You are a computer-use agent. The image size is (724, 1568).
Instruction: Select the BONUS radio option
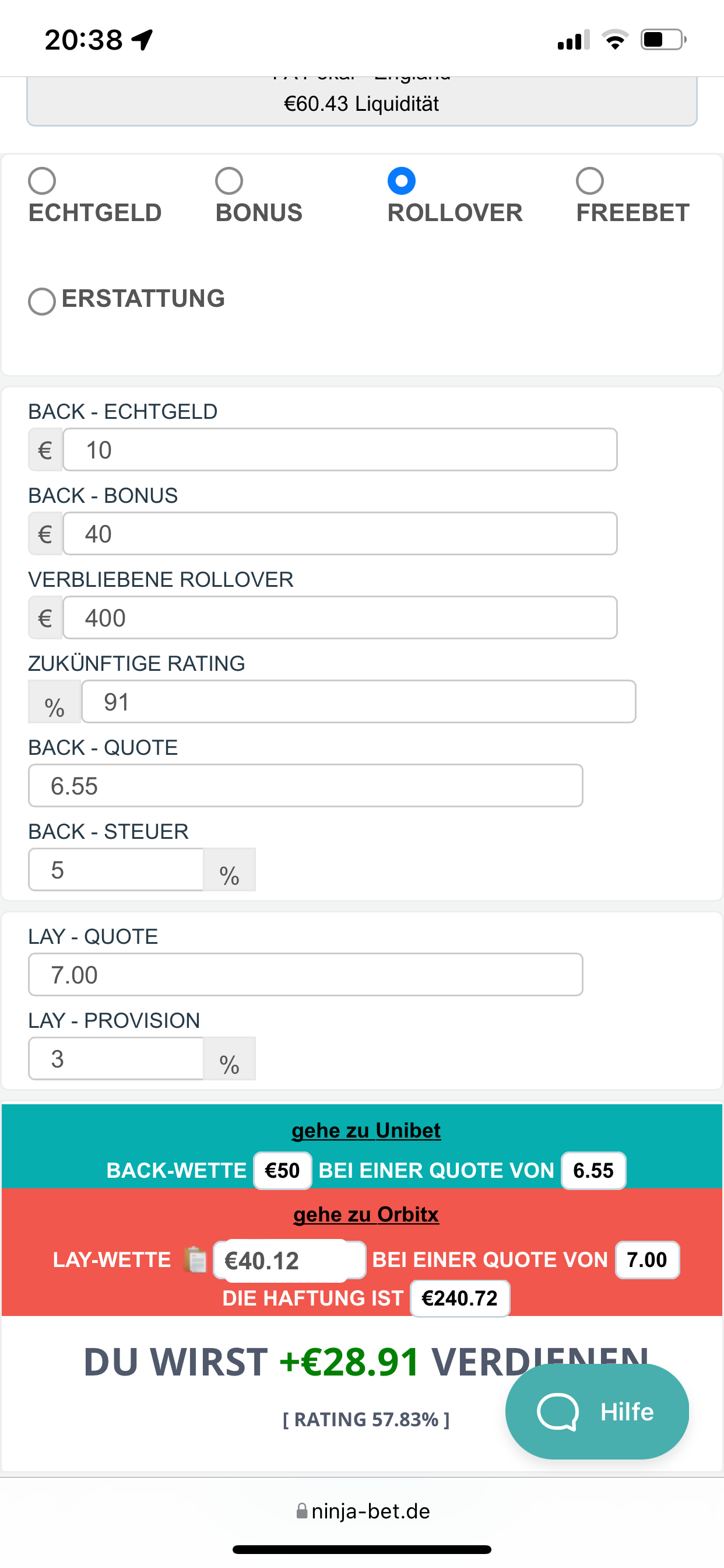(229, 181)
